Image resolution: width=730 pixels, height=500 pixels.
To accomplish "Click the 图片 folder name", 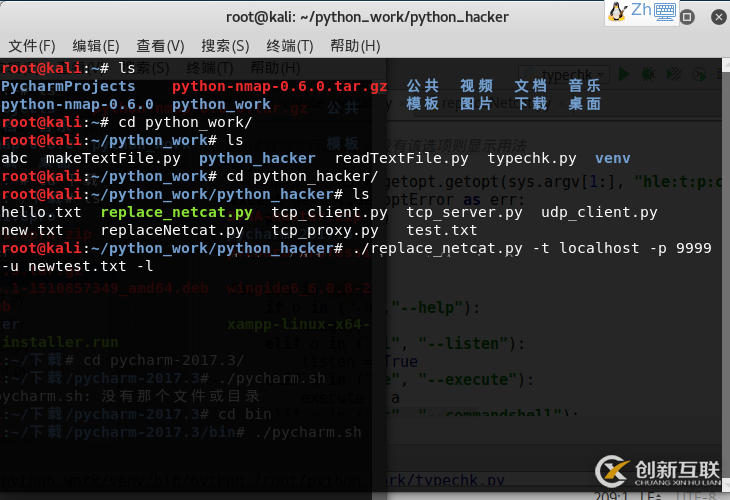I will (x=477, y=103).
